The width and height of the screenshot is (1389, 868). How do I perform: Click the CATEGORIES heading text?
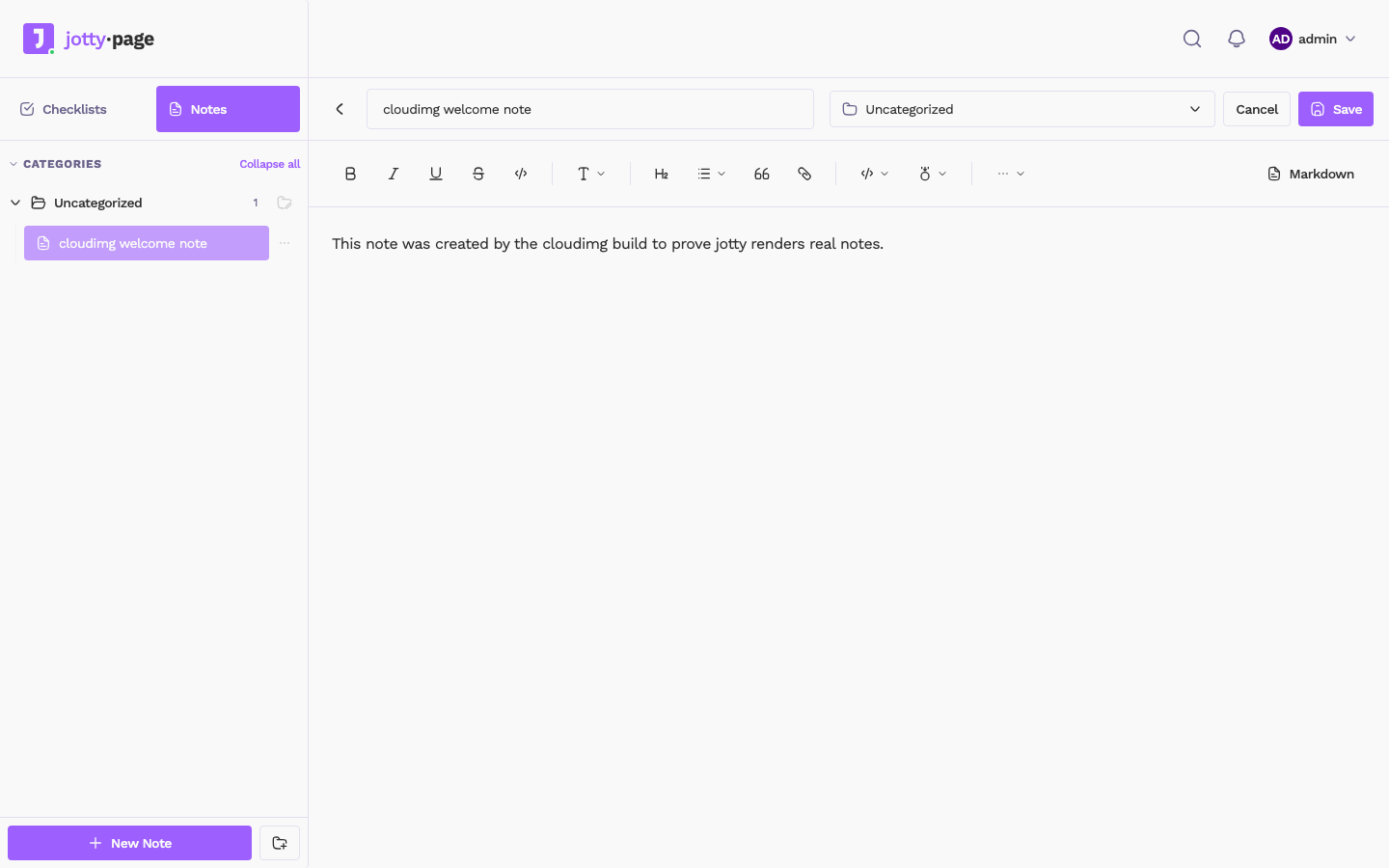coord(63,164)
